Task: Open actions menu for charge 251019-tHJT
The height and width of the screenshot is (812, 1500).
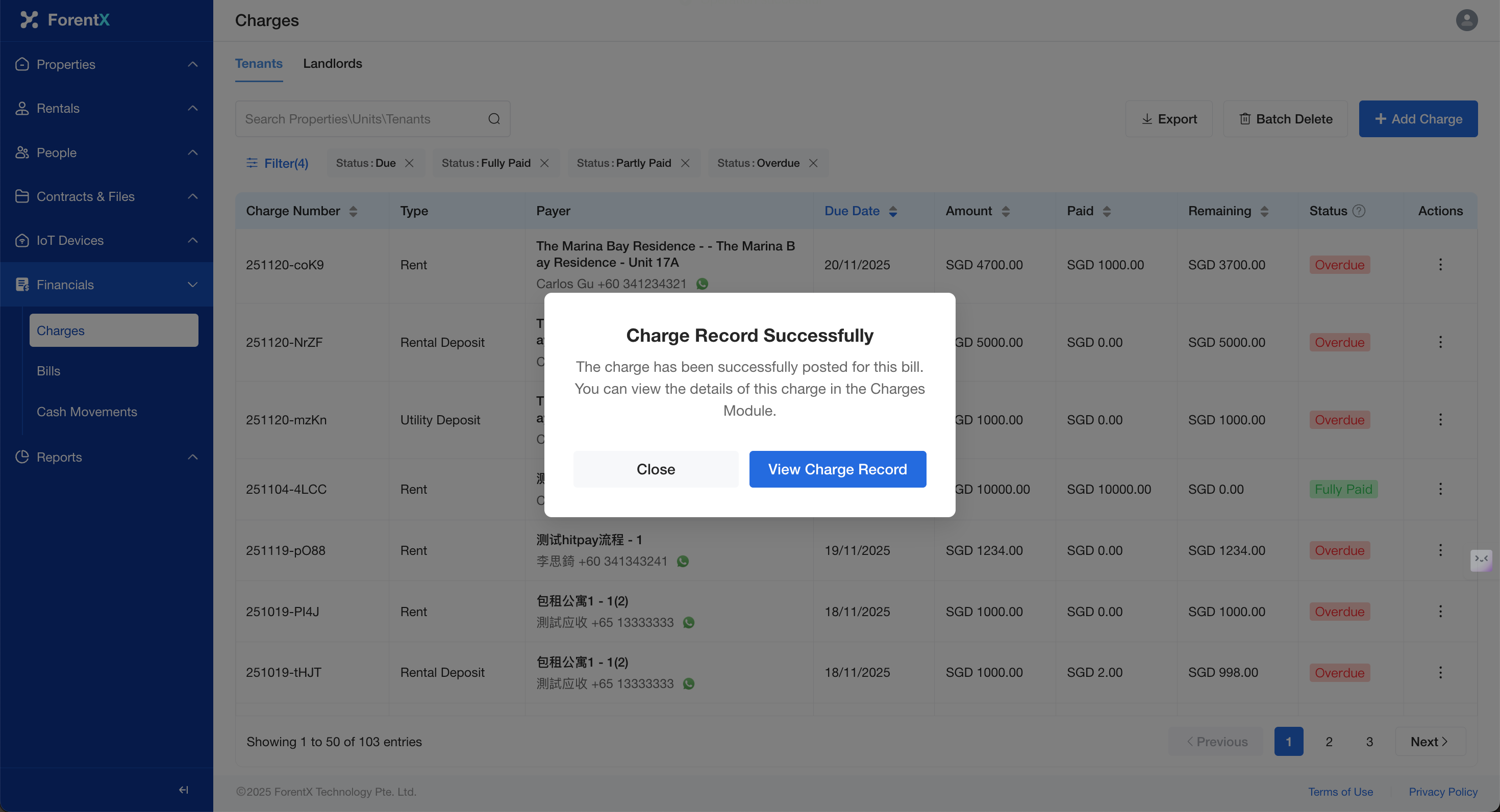Action: [1440, 672]
